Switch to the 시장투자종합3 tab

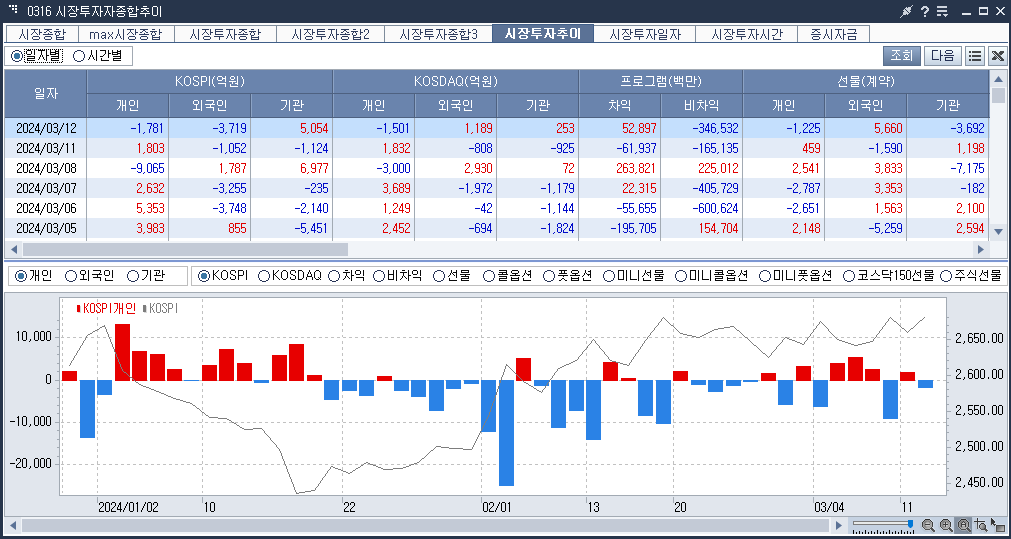[438, 34]
